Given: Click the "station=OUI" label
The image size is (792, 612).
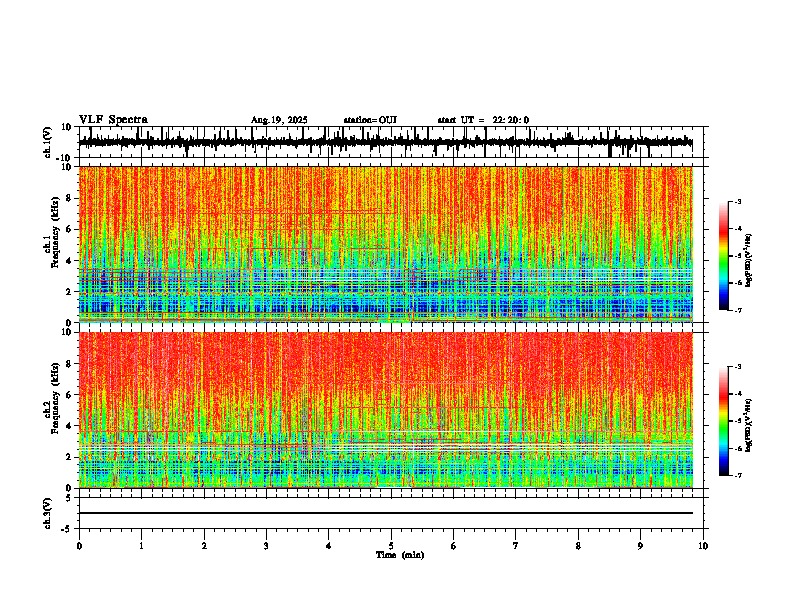Looking at the screenshot, I should pos(370,120).
